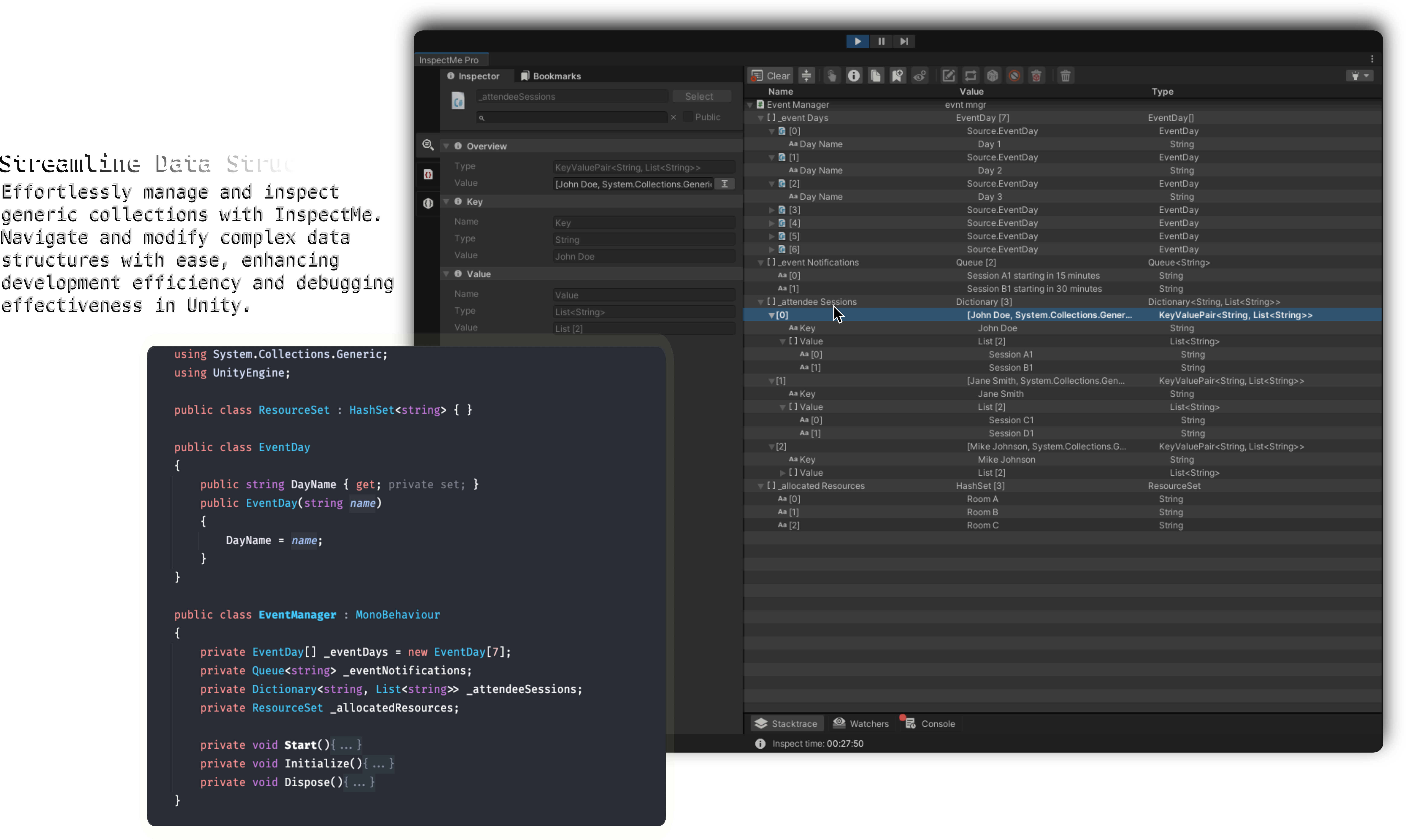Select the red braces sidebar icon

point(428,174)
